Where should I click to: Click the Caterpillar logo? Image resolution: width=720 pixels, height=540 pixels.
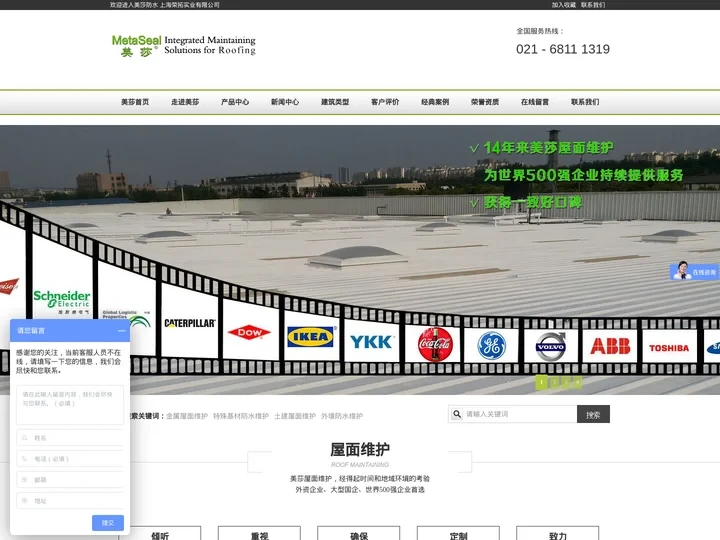(190, 323)
